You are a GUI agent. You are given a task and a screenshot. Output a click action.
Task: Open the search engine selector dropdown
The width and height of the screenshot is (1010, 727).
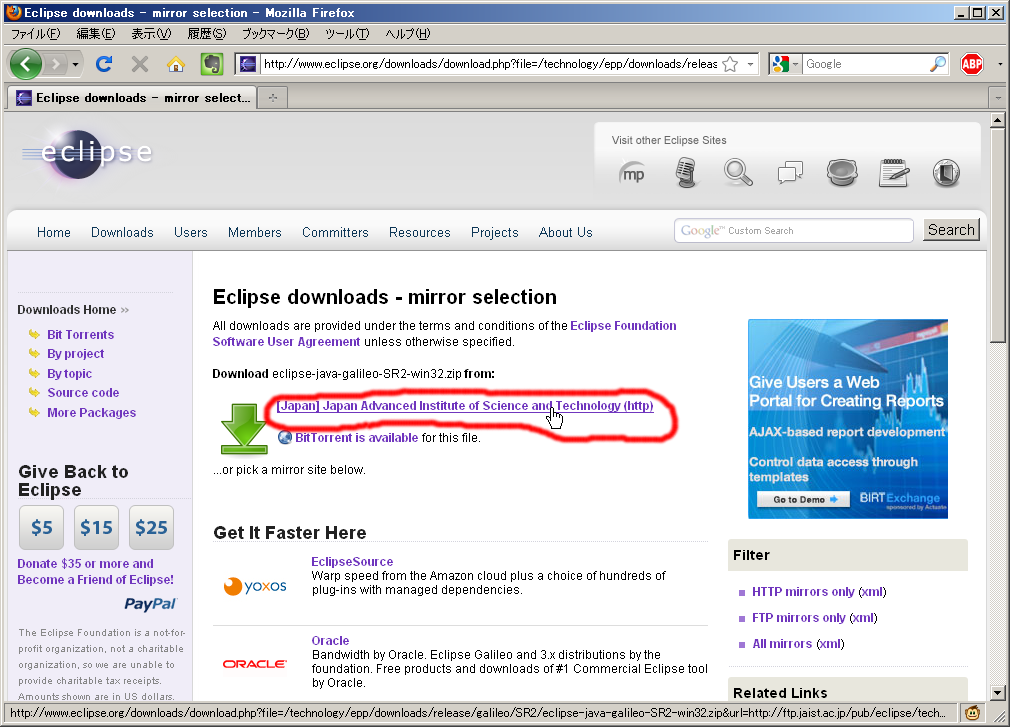pos(785,64)
